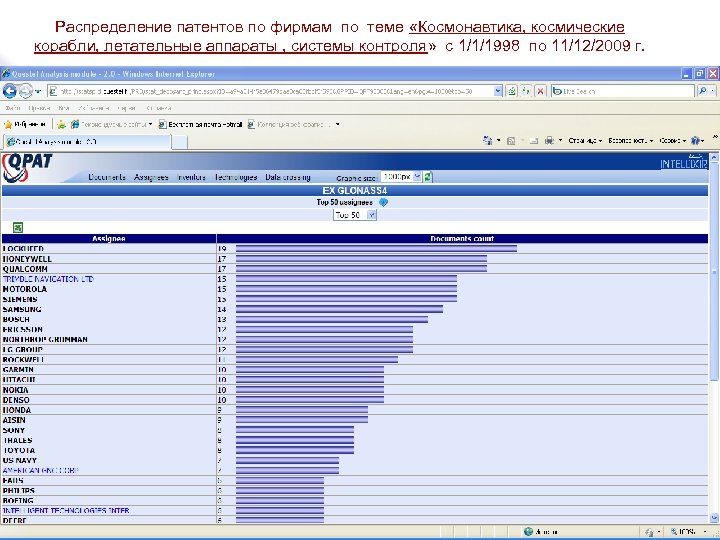Toggle the Compatibility View icon
This screenshot has width=720, height=540.
coord(512,91)
